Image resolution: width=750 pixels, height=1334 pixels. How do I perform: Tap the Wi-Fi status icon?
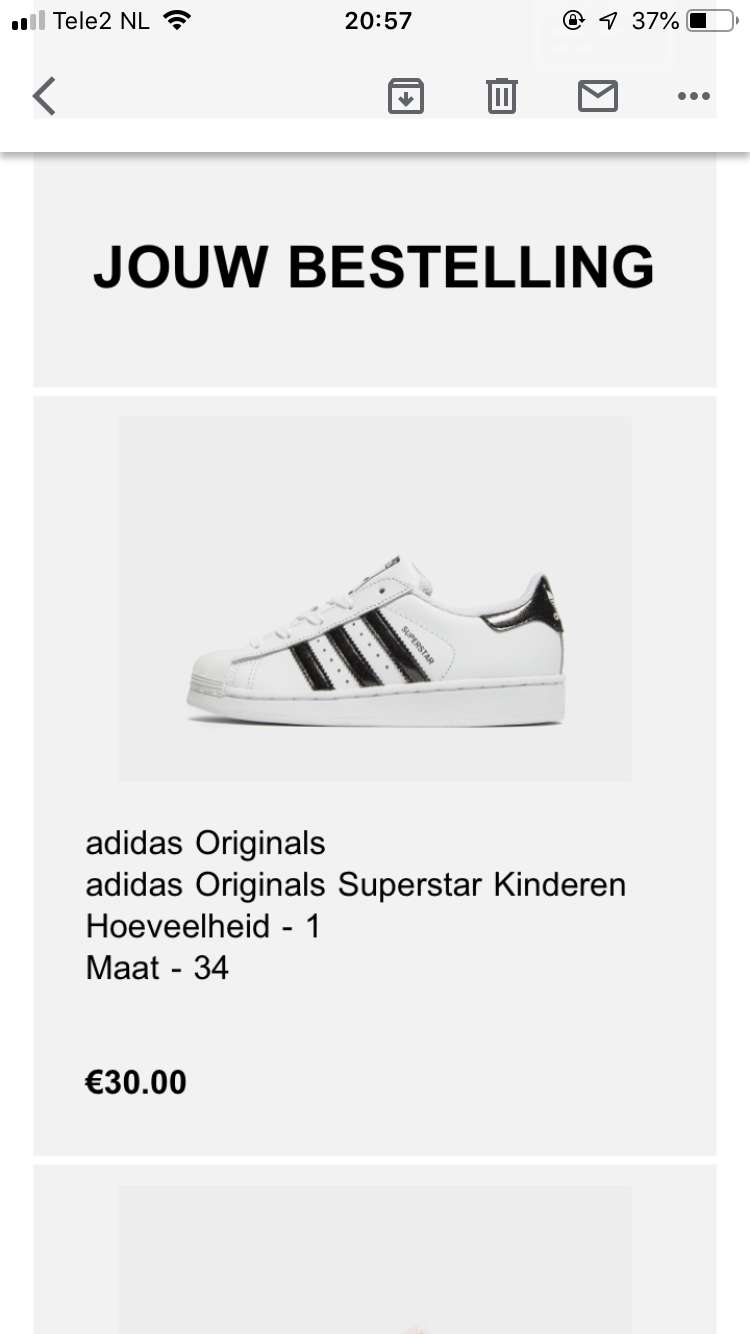(x=177, y=20)
